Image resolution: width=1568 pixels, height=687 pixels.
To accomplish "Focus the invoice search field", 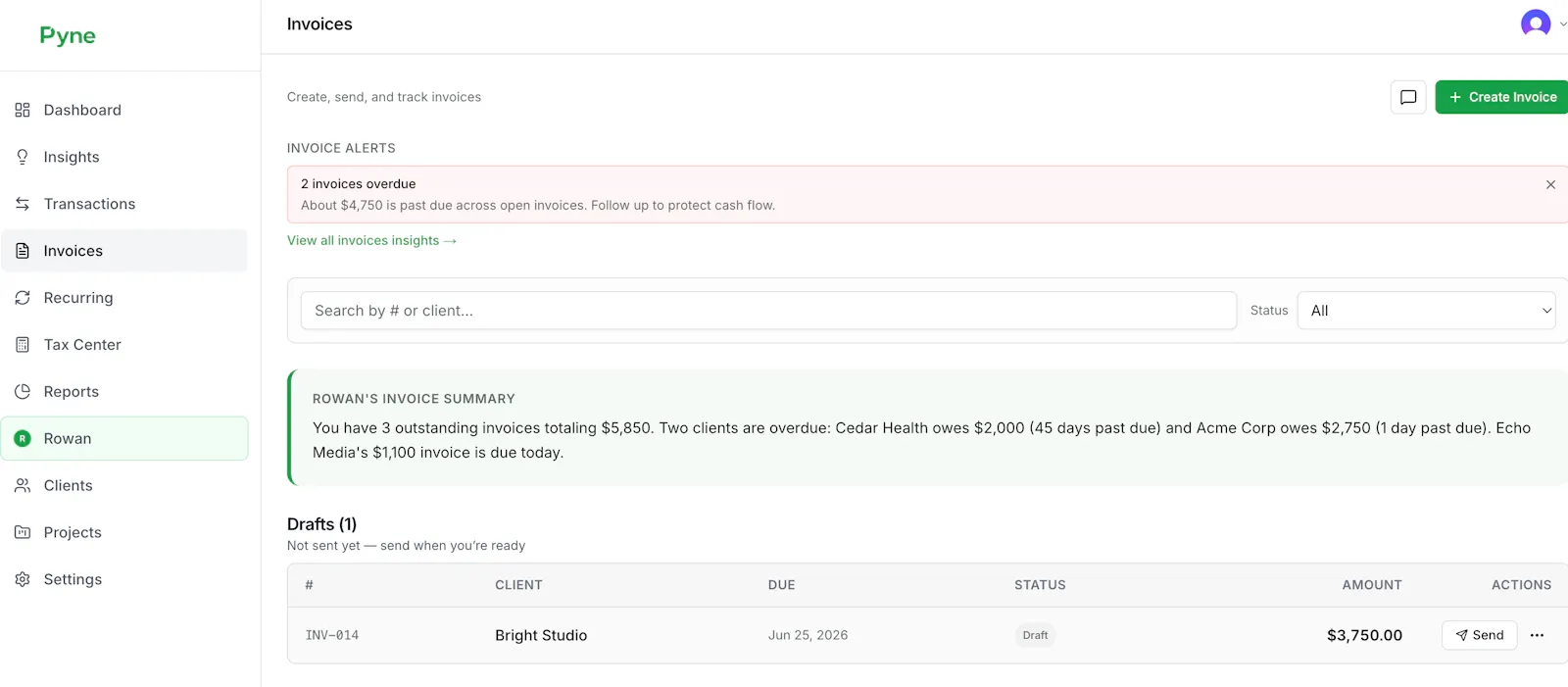I will (768, 311).
